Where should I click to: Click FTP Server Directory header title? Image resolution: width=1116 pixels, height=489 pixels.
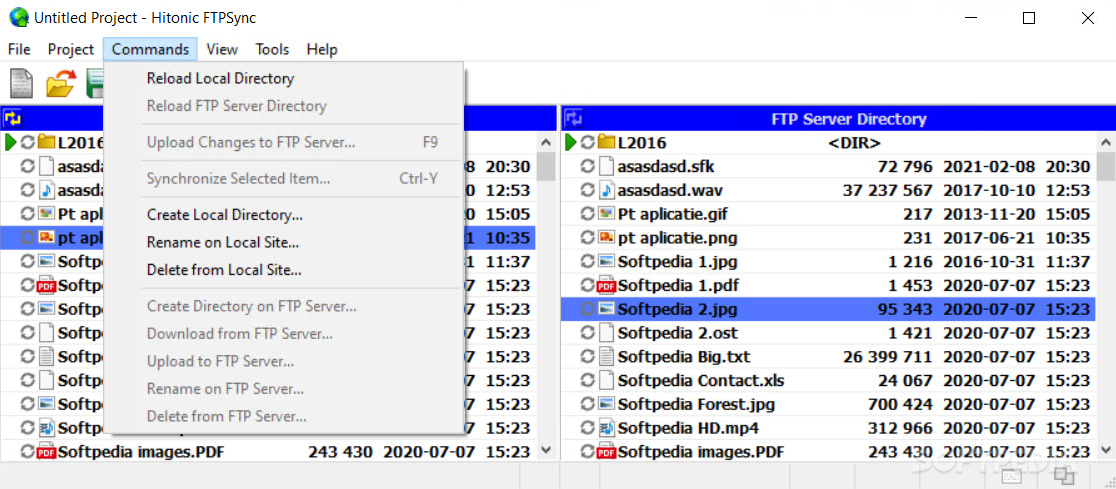pyautogui.click(x=848, y=119)
